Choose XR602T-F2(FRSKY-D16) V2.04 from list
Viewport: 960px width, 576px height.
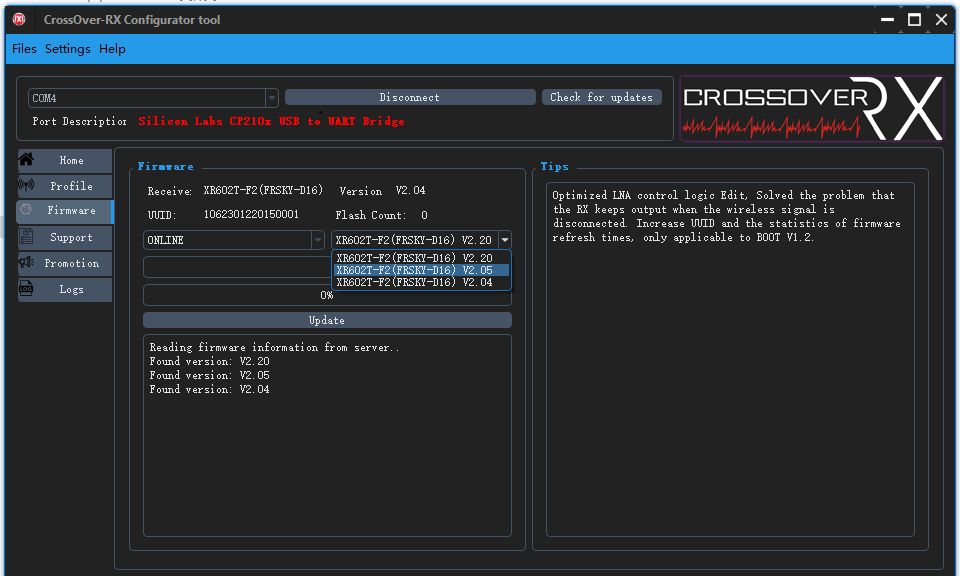click(x=421, y=282)
